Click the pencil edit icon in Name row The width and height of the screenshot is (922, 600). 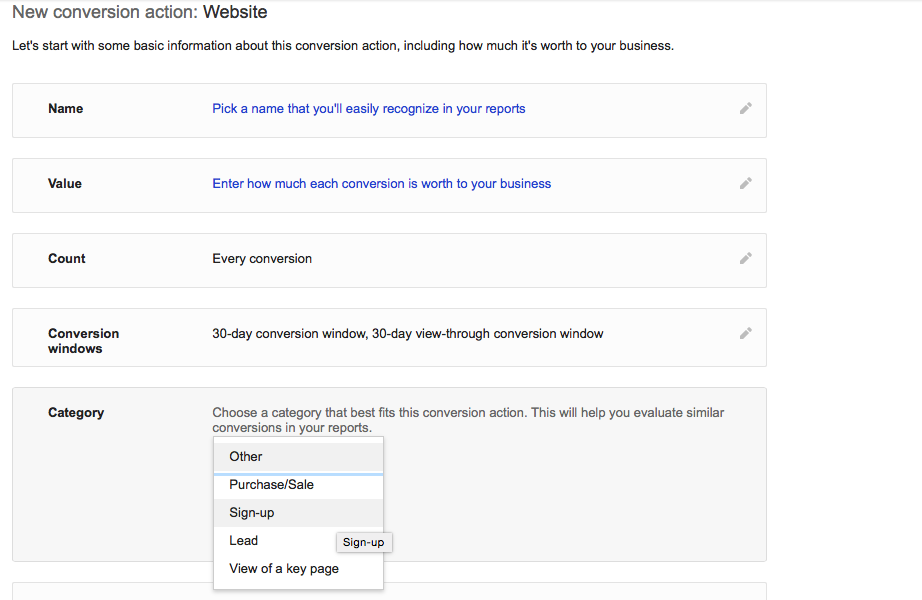click(746, 108)
